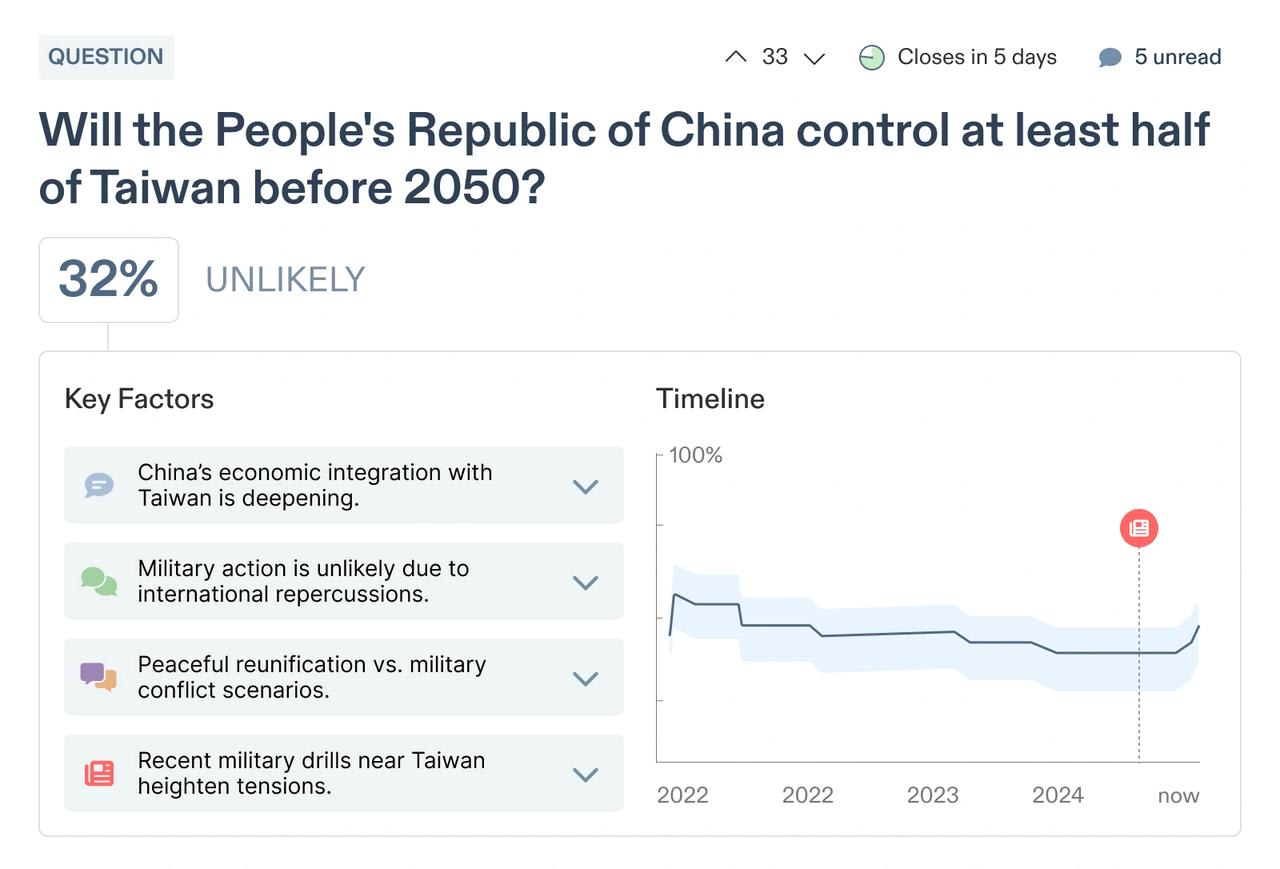Click the speech bubble icon for economic integration
Screen dimensions: 1280x869
98,486
